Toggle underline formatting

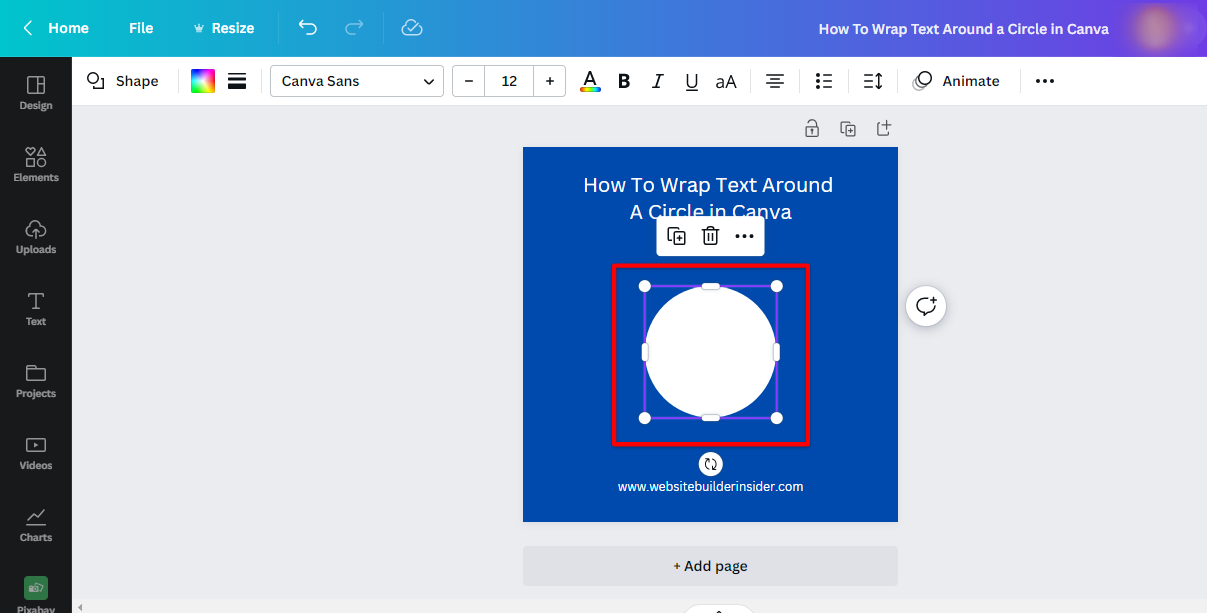pyautogui.click(x=691, y=81)
